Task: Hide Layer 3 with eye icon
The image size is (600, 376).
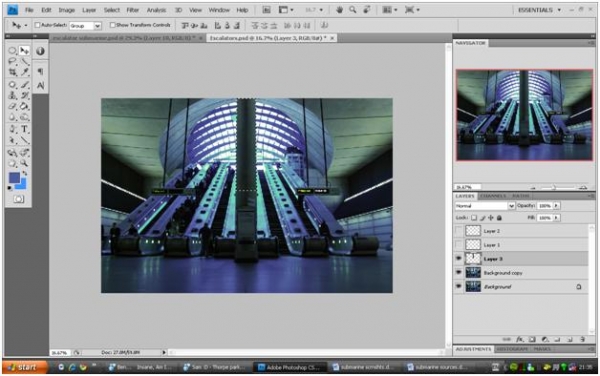Action: click(458, 259)
